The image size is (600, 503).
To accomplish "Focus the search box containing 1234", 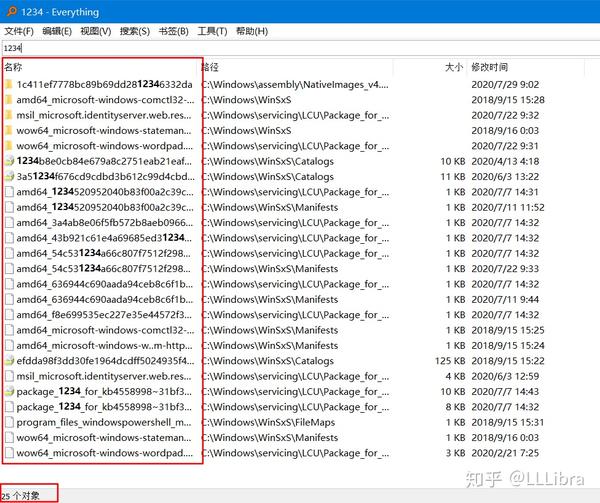I will tap(300, 48).
